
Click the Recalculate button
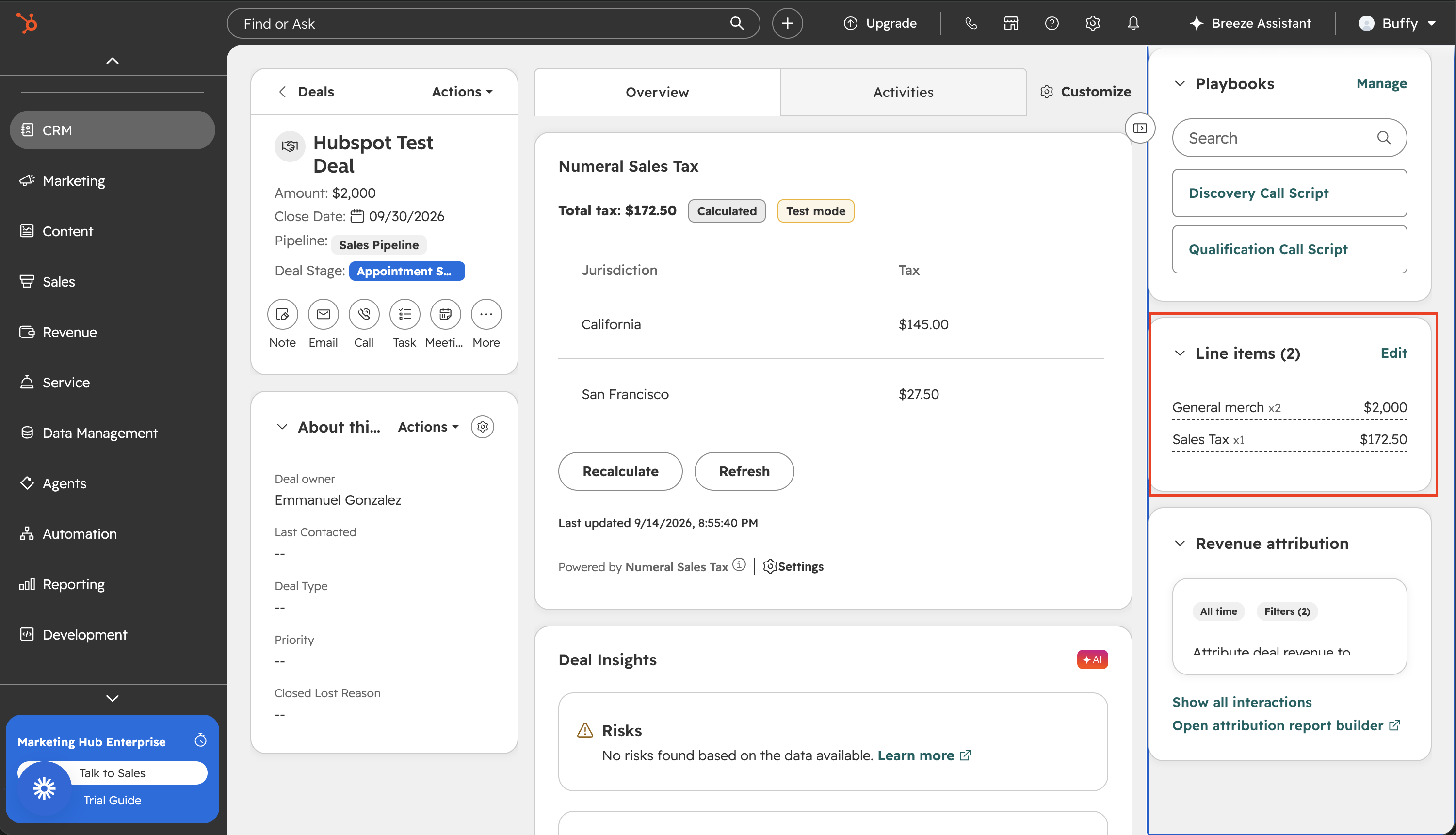tap(620, 471)
